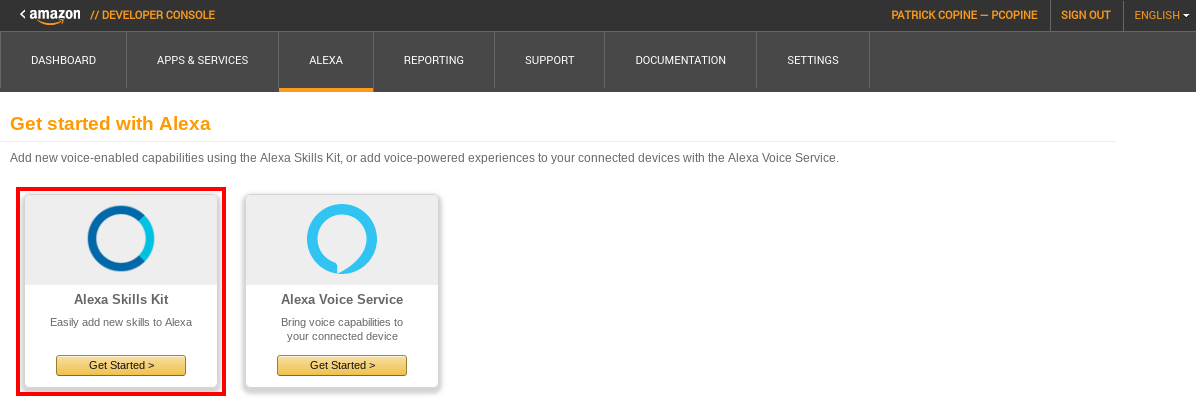Switch to the Support tab
The width and height of the screenshot is (1196, 398).
pos(549,60)
